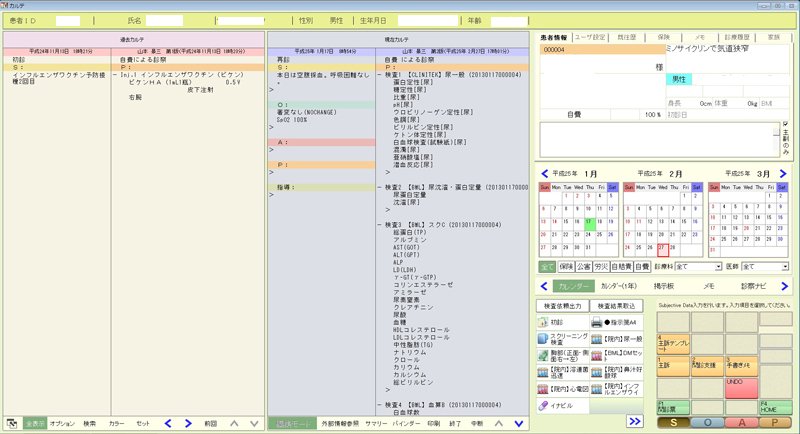Click the 初診 set icon
The width and height of the screenshot is (800, 434).
coord(543,322)
